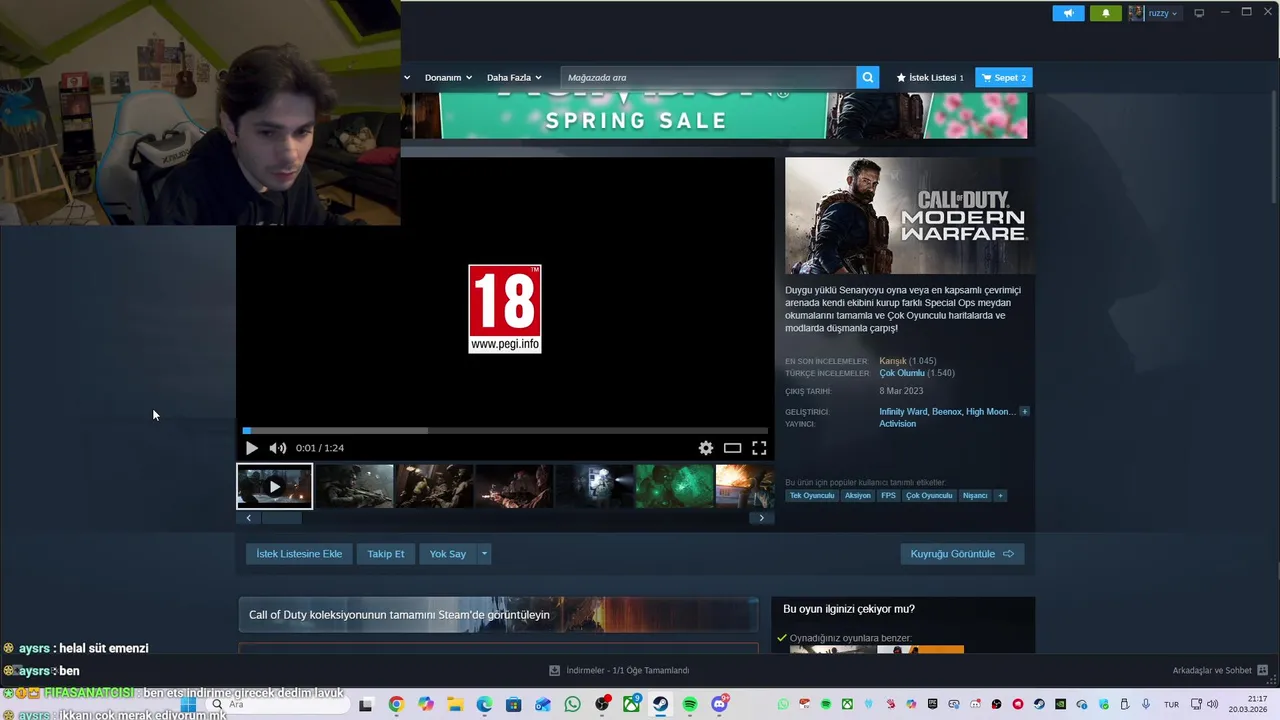Viewport: 1280px width, 720px height.
Task: Open İndirmeler downloads status
Action: point(619,670)
